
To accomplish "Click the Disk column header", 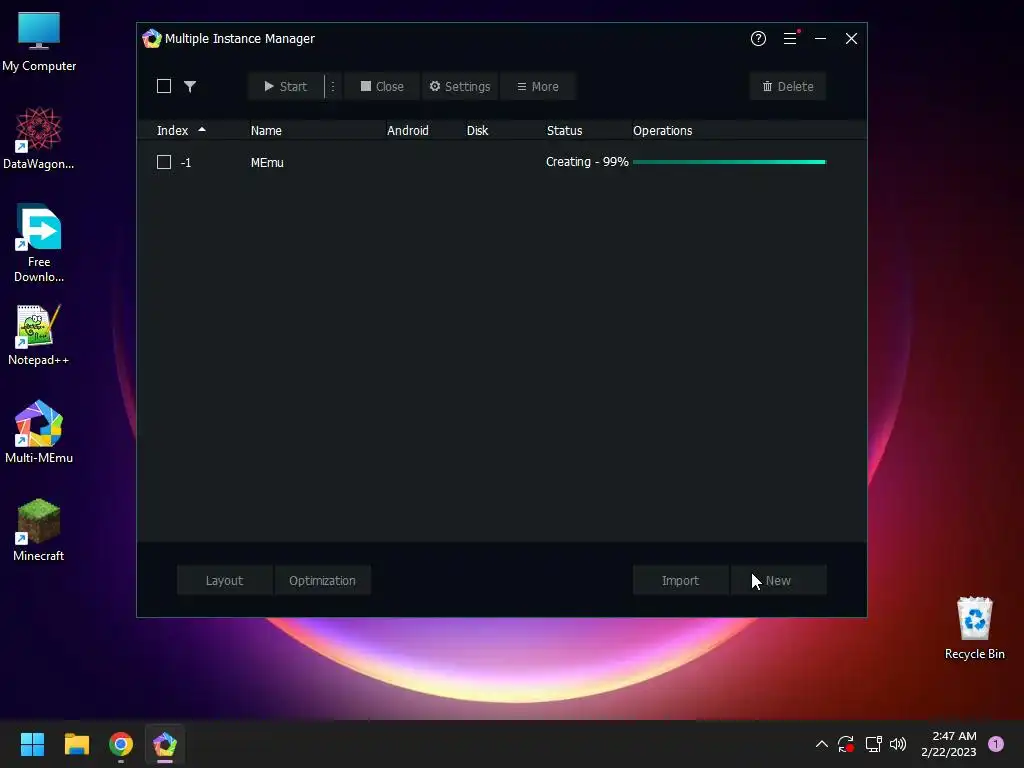I will (477, 131).
